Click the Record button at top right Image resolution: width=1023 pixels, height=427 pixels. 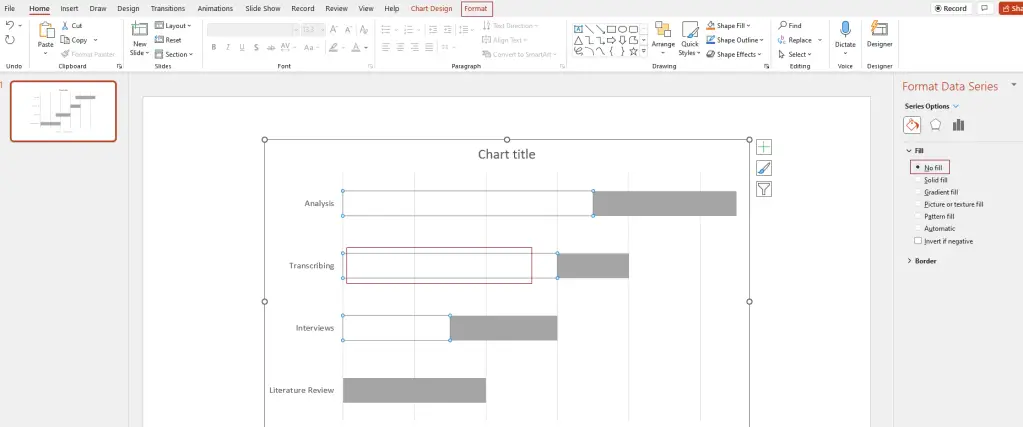pos(951,8)
